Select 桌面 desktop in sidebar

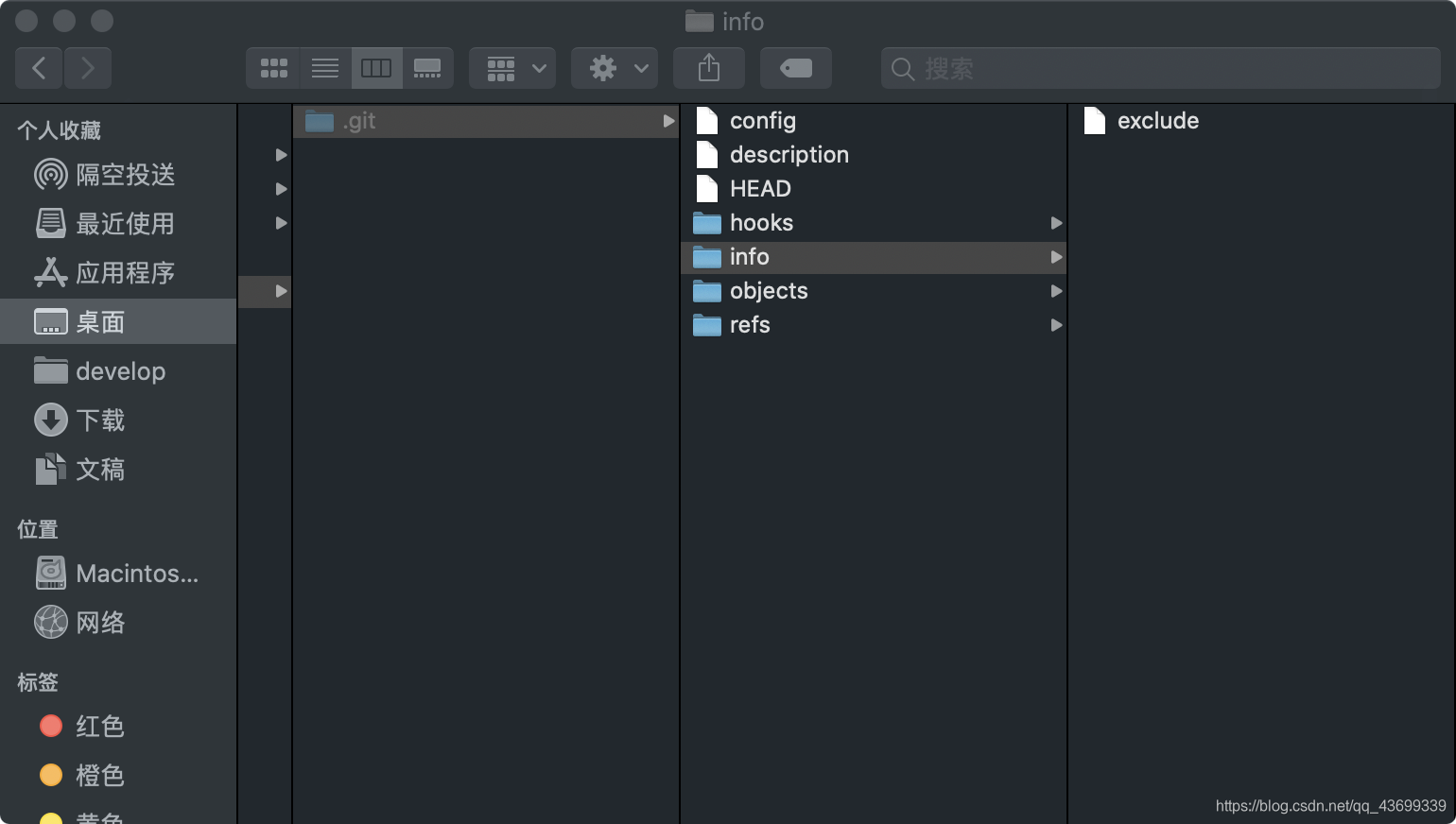pos(118,321)
